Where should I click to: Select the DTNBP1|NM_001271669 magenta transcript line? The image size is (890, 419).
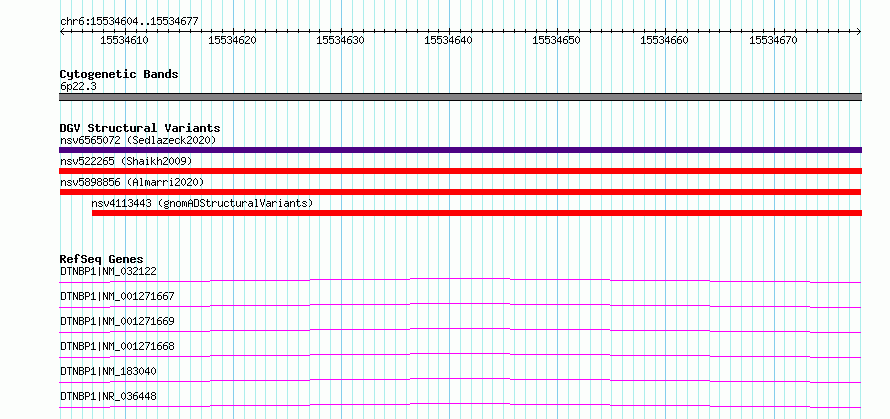click(x=460, y=330)
